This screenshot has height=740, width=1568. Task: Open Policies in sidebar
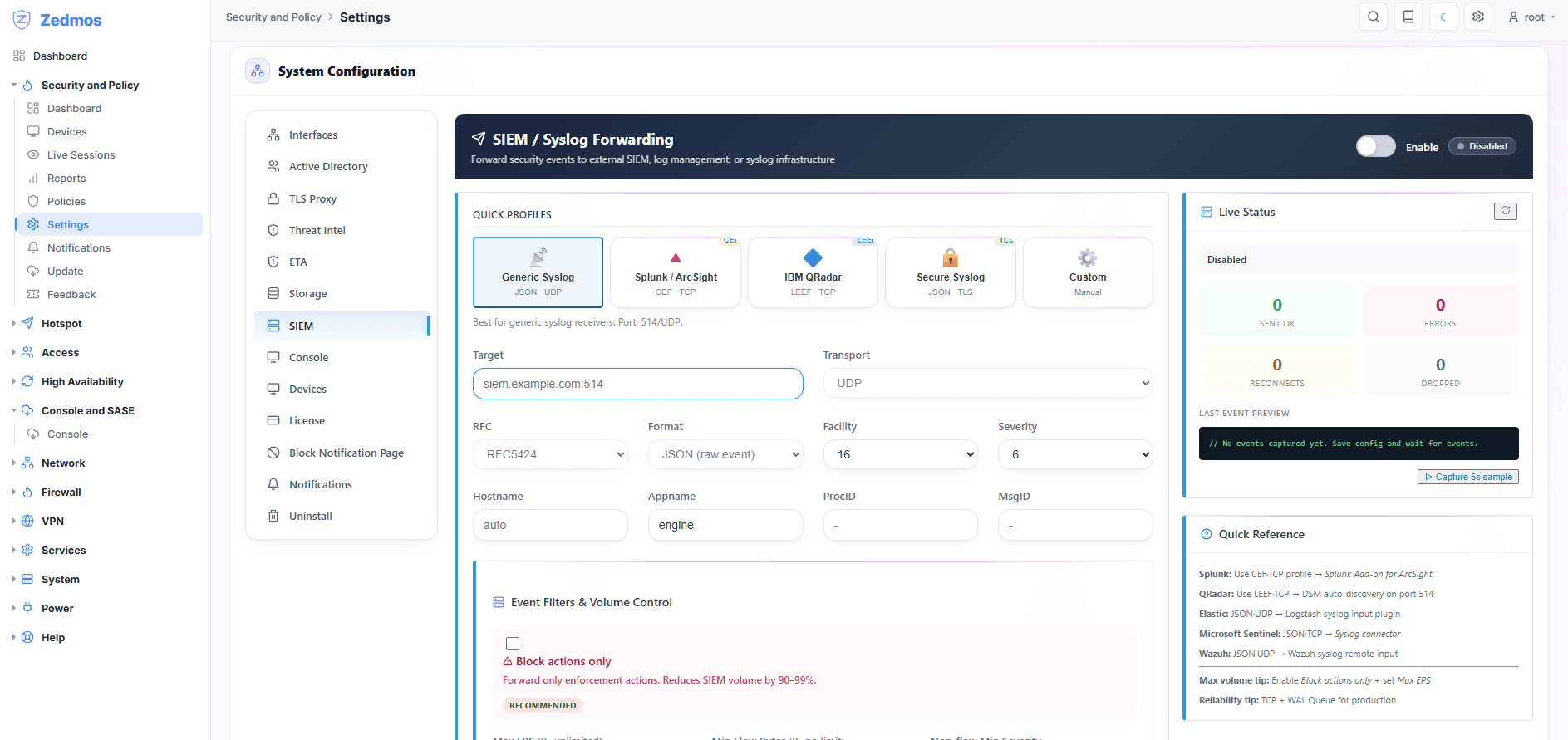66,201
